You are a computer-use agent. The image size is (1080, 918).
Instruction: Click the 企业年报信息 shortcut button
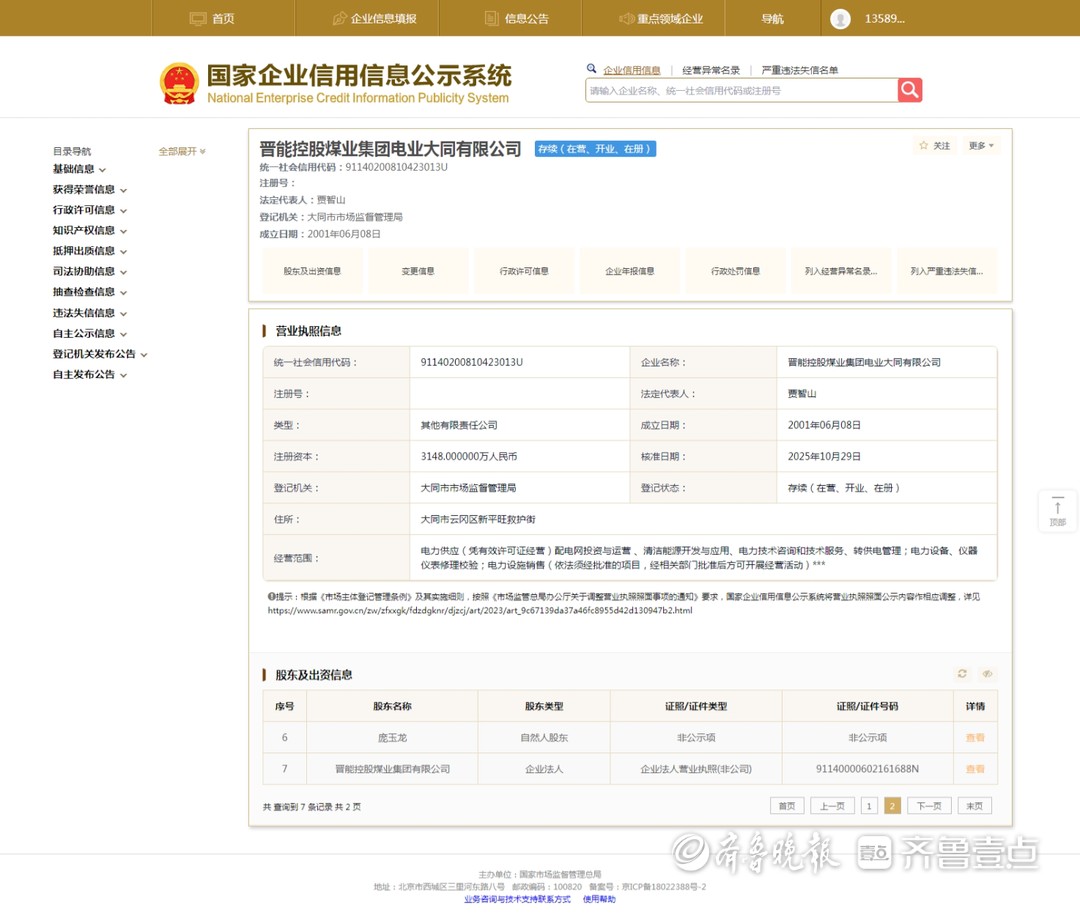click(x=630, y=271)
